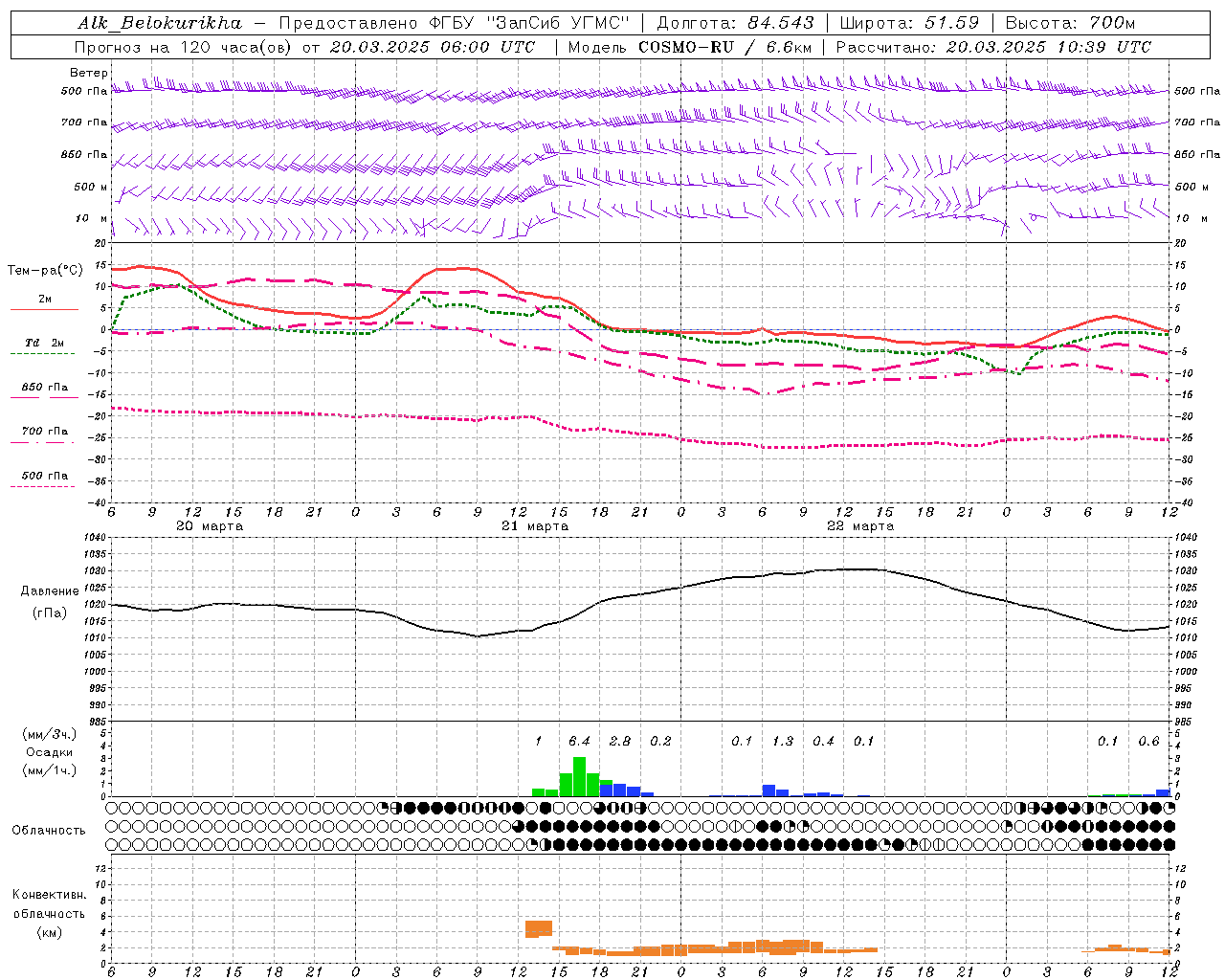
Task: Select the 0.4 precipitation total value
Action: [823, 741]
